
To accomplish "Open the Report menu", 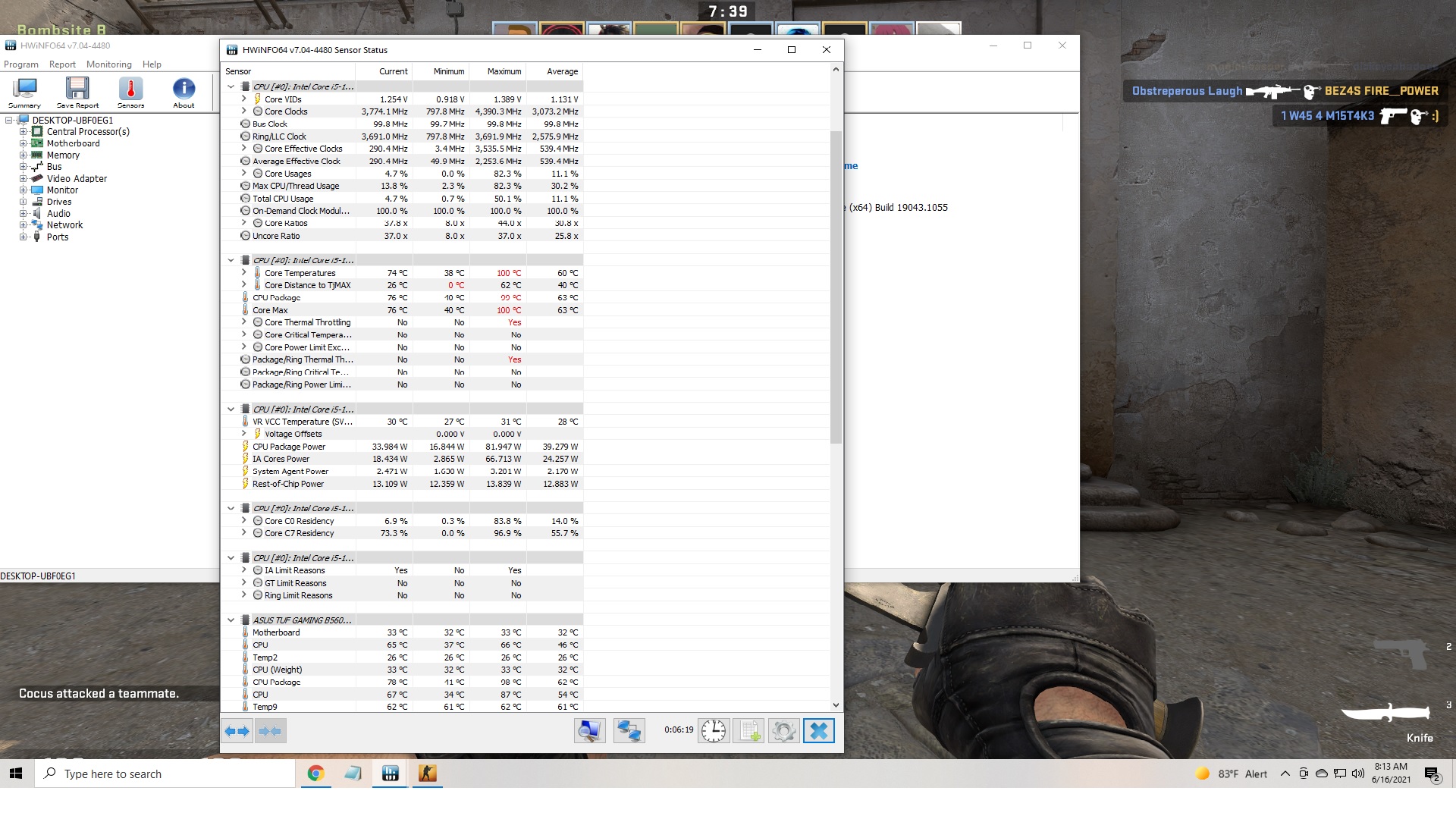I will click(x=62, y=64).
